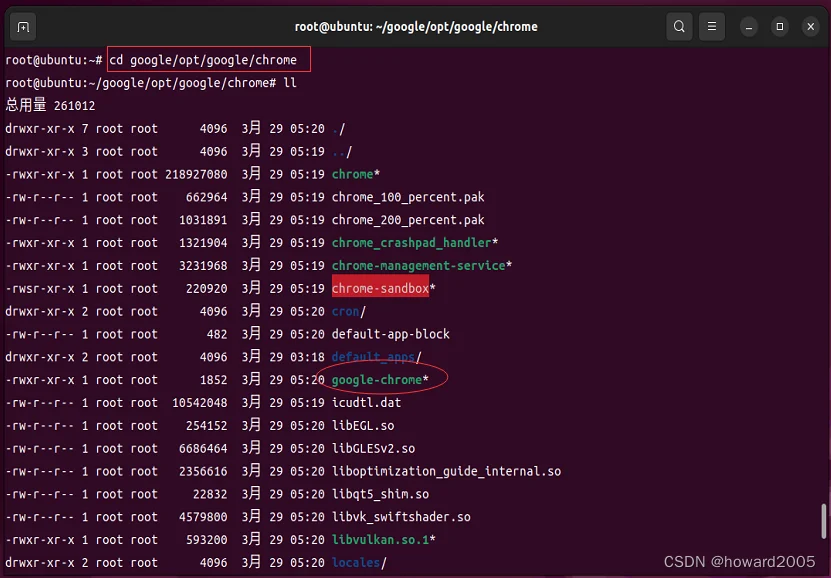Close the terminal window
The width and height of the screenshot is (831, 578).
pos(810,26)
